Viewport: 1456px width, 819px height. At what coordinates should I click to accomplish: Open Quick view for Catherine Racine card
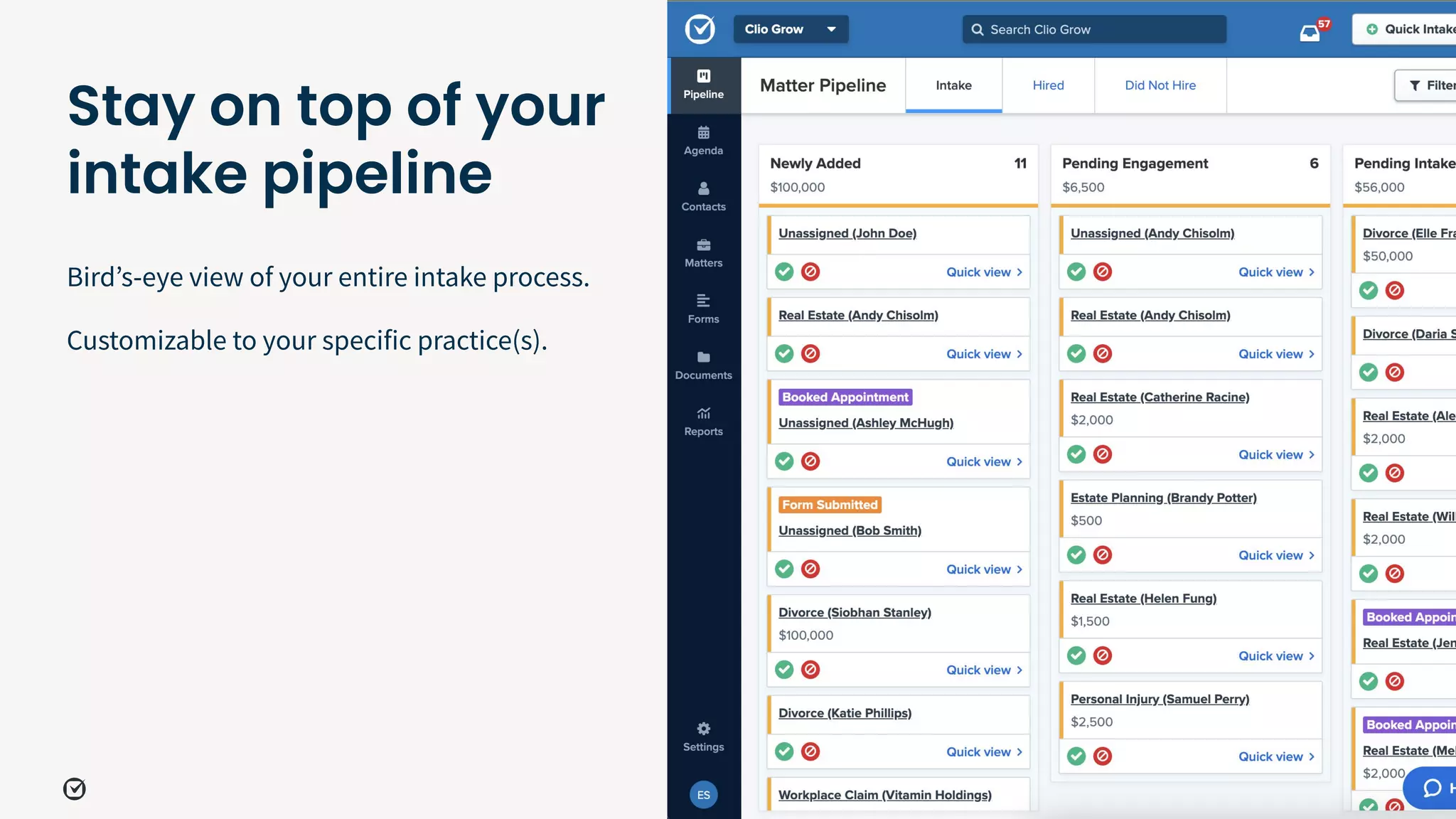(x=1276, y=455)
